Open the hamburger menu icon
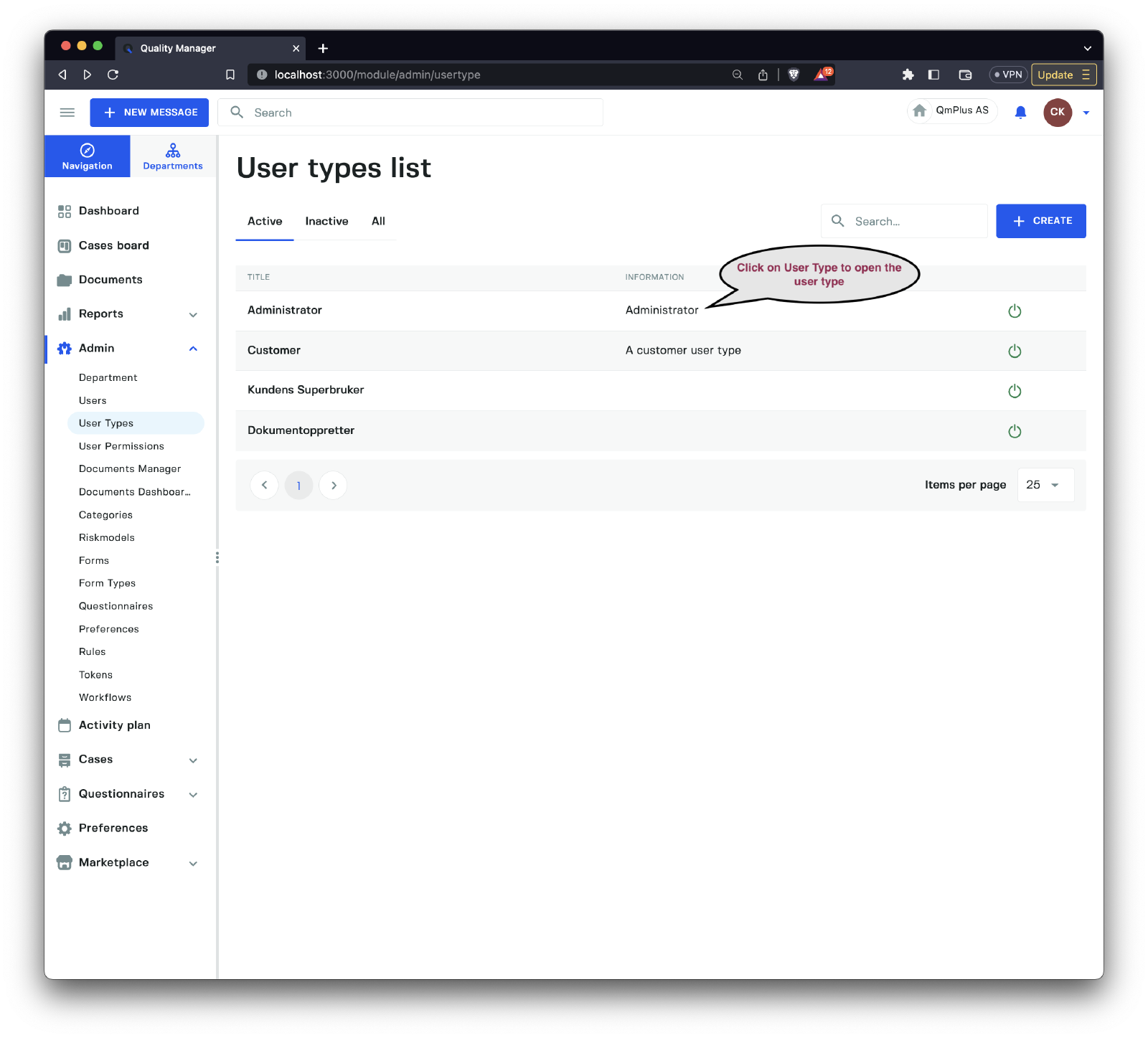The height and width of the screenshot is (1038, 1148). pos(67,113)
